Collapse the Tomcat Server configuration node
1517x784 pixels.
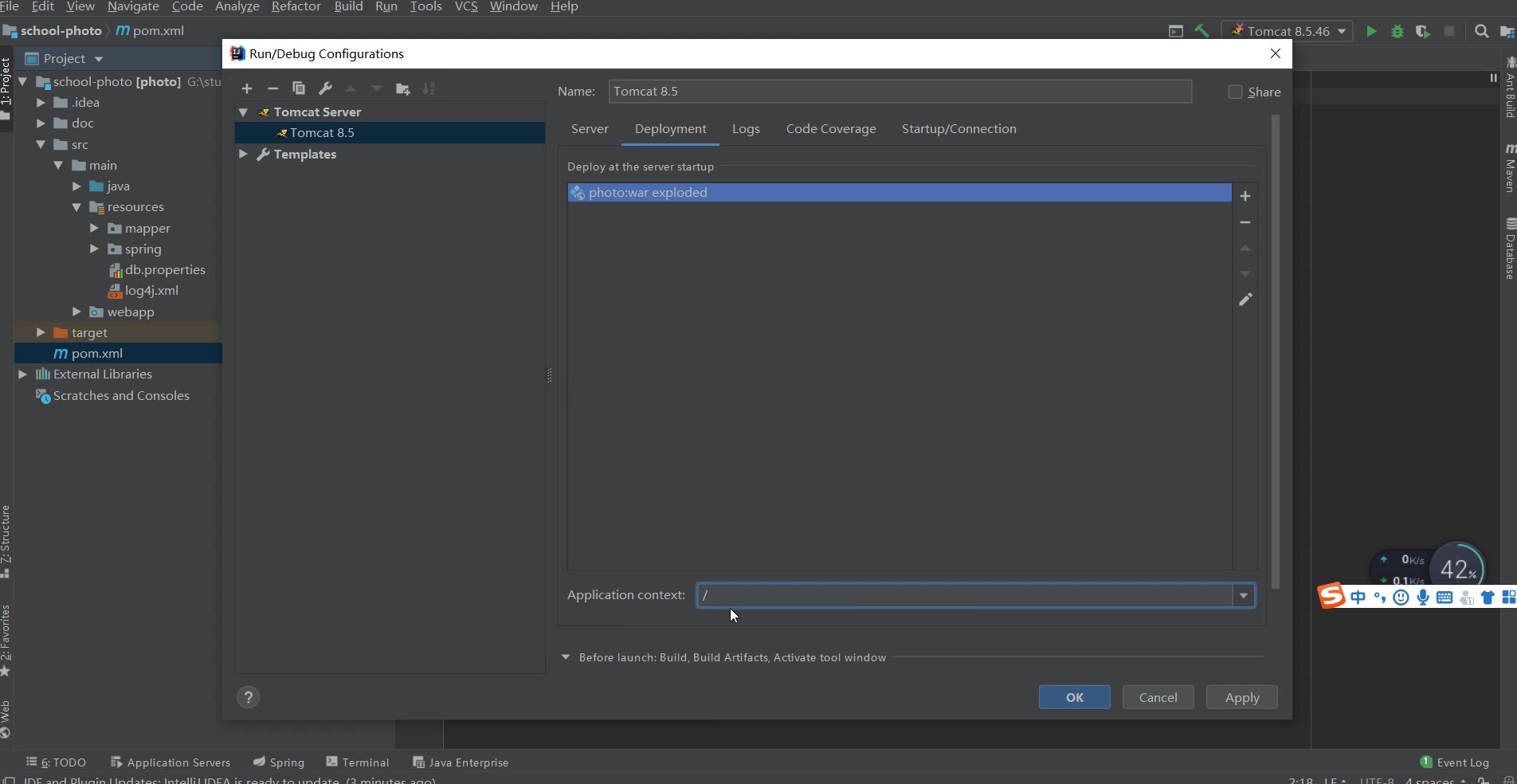(243, 112)
